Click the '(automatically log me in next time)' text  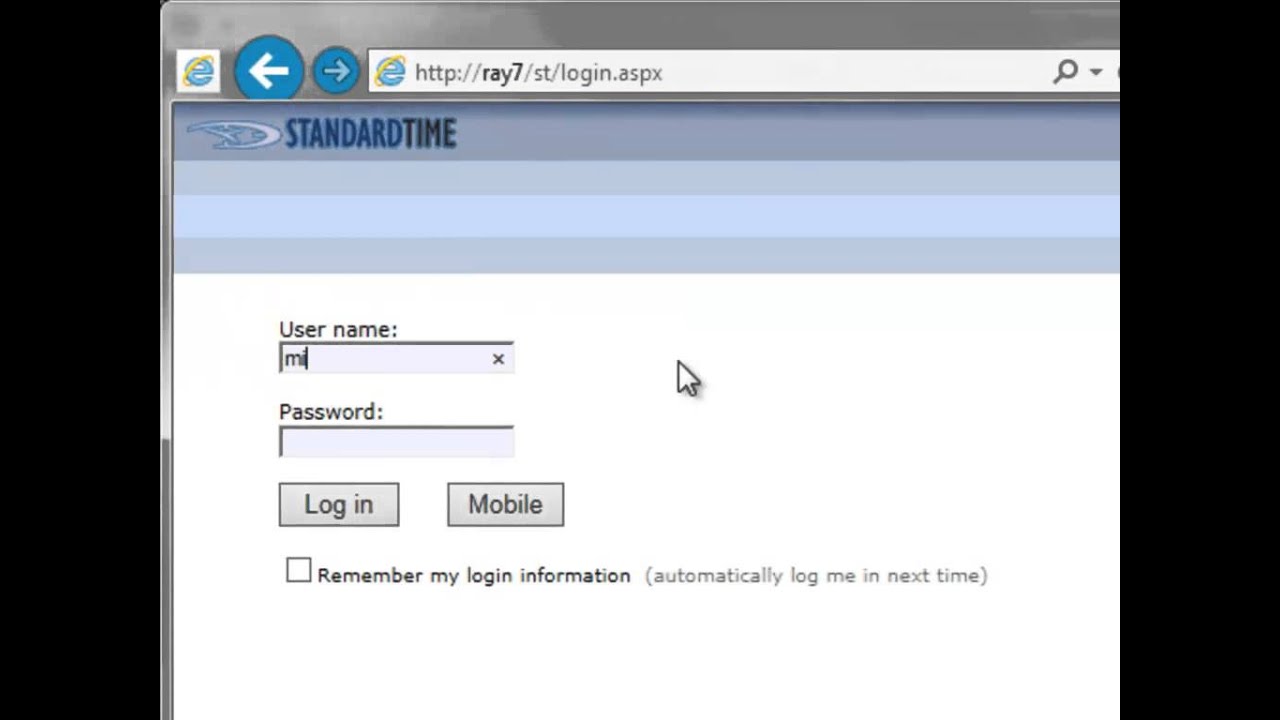click(x=816, y=576)
